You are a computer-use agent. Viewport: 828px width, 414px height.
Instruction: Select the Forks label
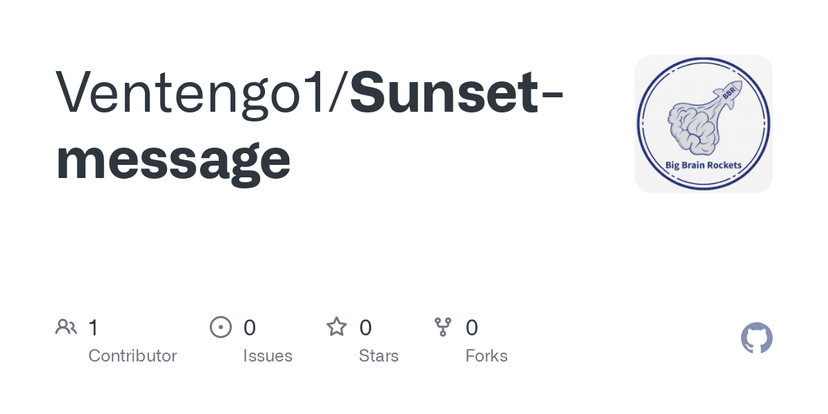point(486,356)
